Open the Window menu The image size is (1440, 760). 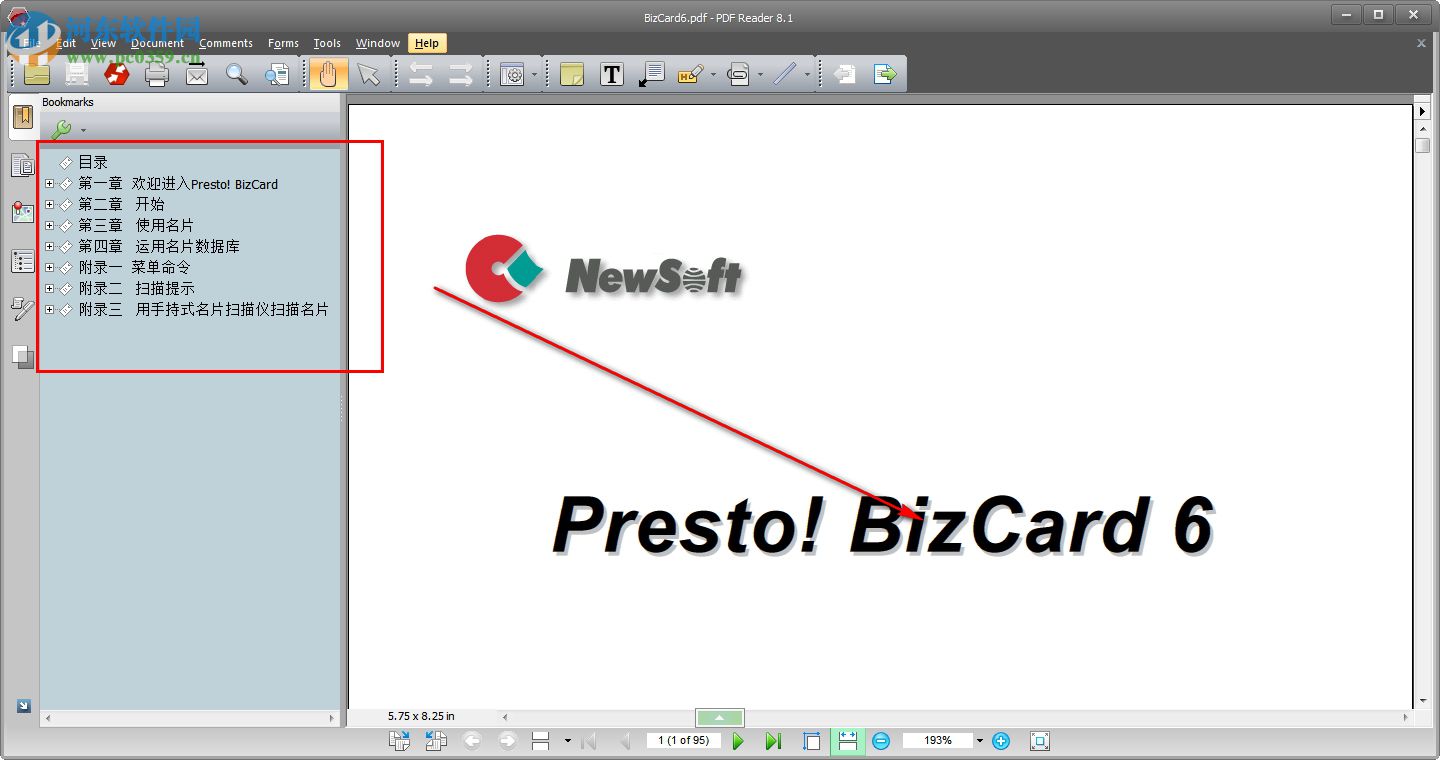378,43
